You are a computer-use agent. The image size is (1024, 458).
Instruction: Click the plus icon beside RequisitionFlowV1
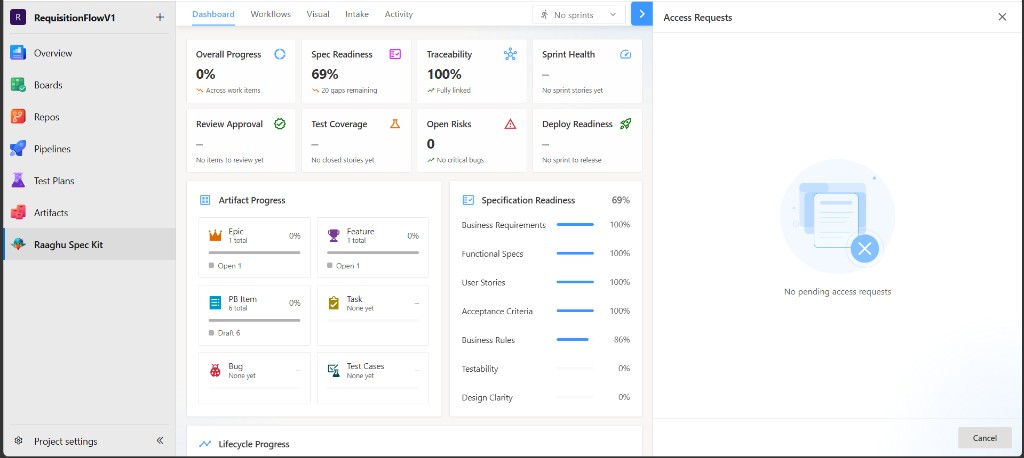coord(160,18)
